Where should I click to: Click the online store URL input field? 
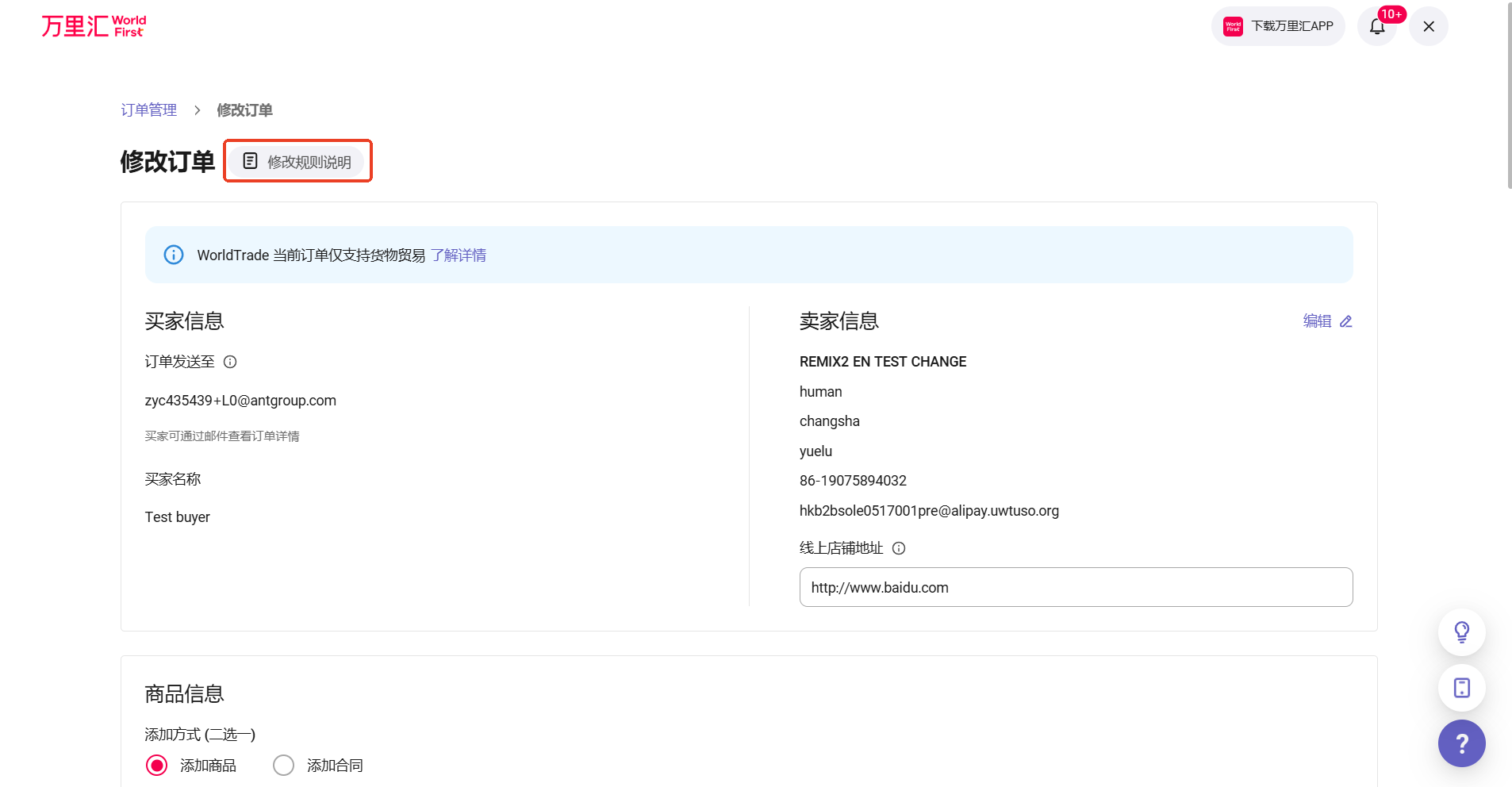click(x=1075, y=587)
